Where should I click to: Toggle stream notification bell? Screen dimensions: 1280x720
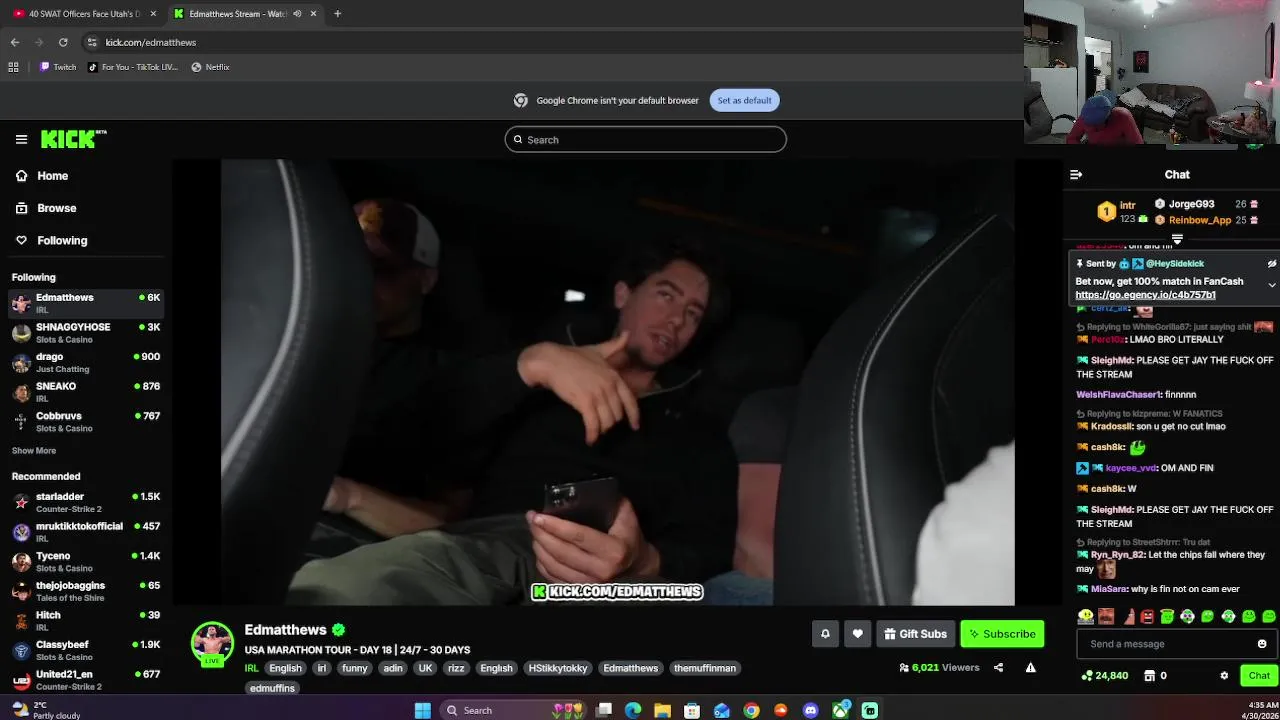[825, 634]
